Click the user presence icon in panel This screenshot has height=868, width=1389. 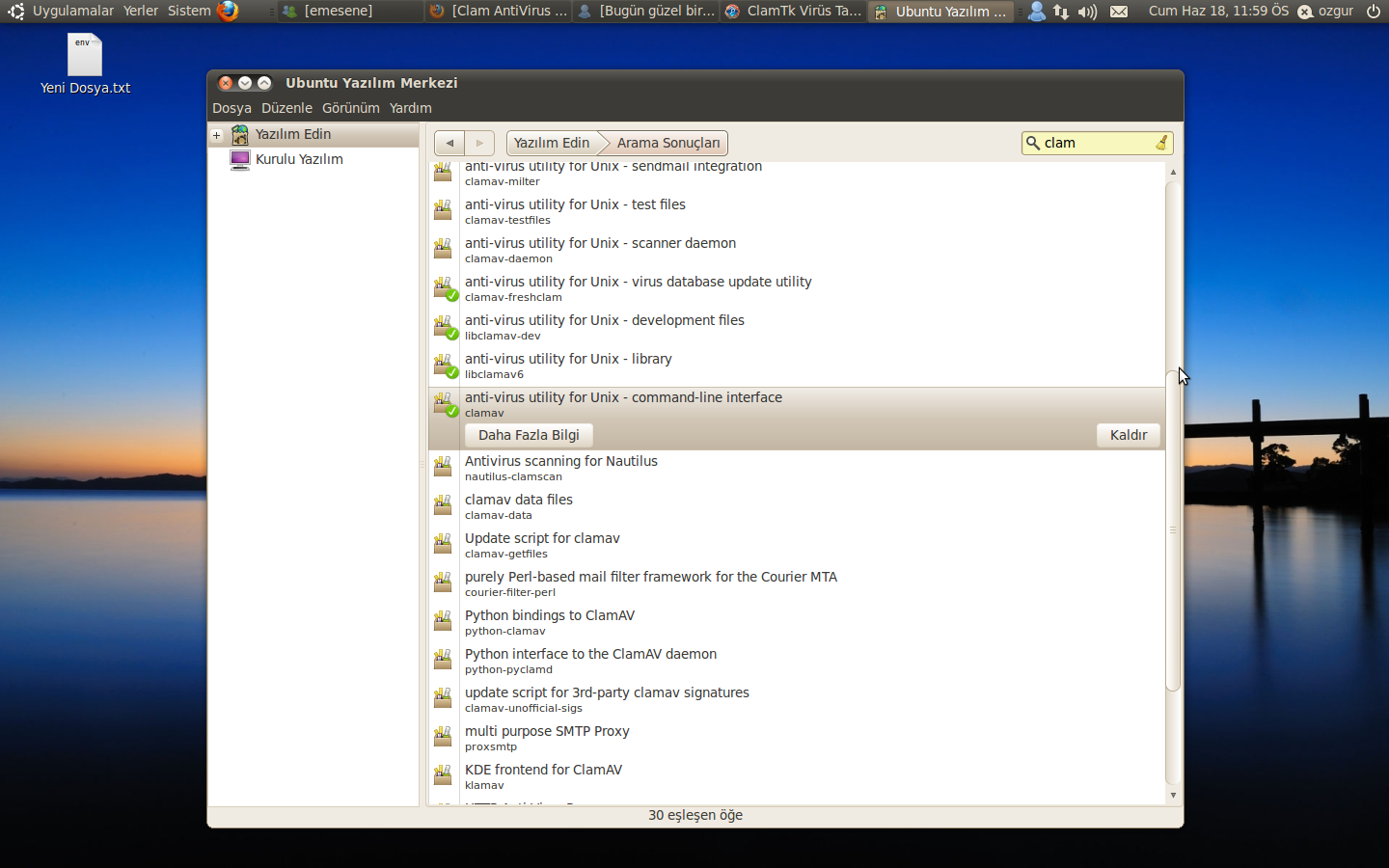pos(1036,12)
